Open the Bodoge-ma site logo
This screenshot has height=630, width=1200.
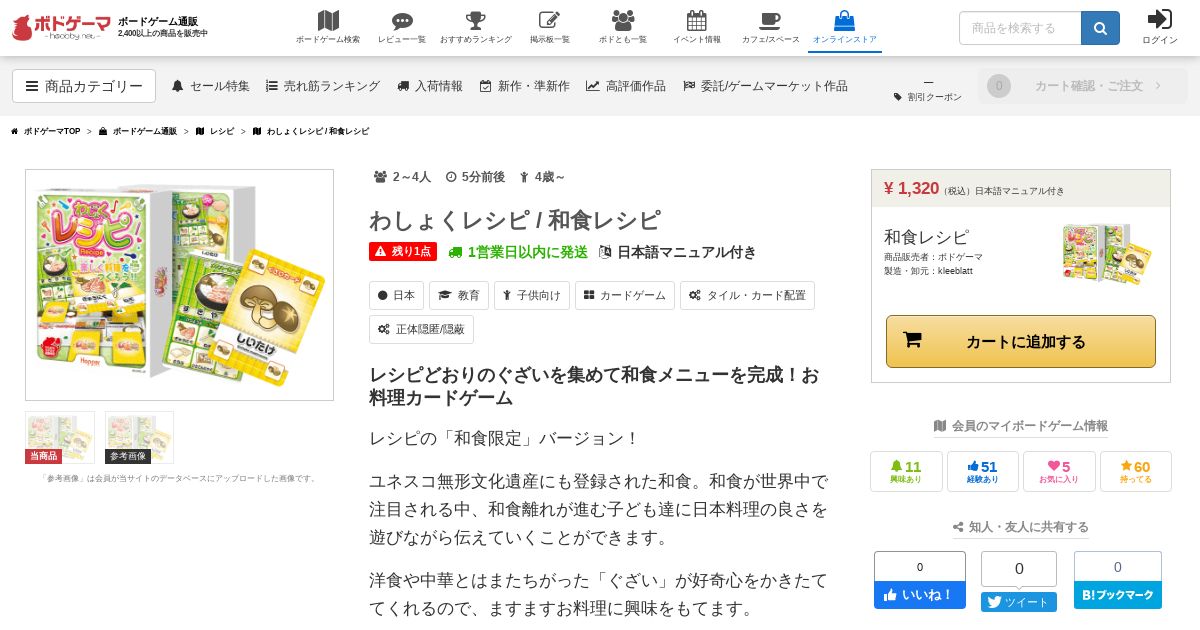(60, 27)
